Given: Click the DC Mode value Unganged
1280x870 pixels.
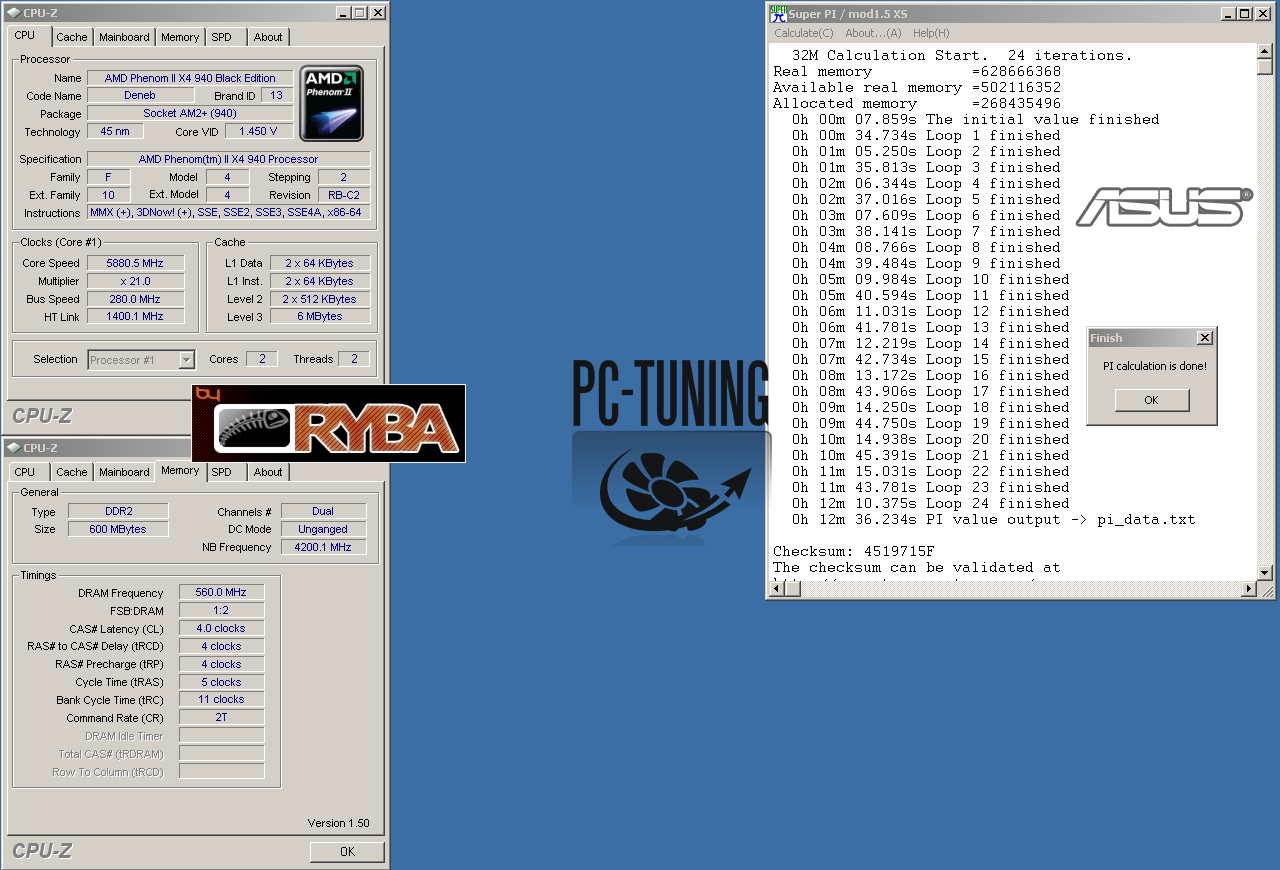Looking at the screenshot, I should coord(323,529).
